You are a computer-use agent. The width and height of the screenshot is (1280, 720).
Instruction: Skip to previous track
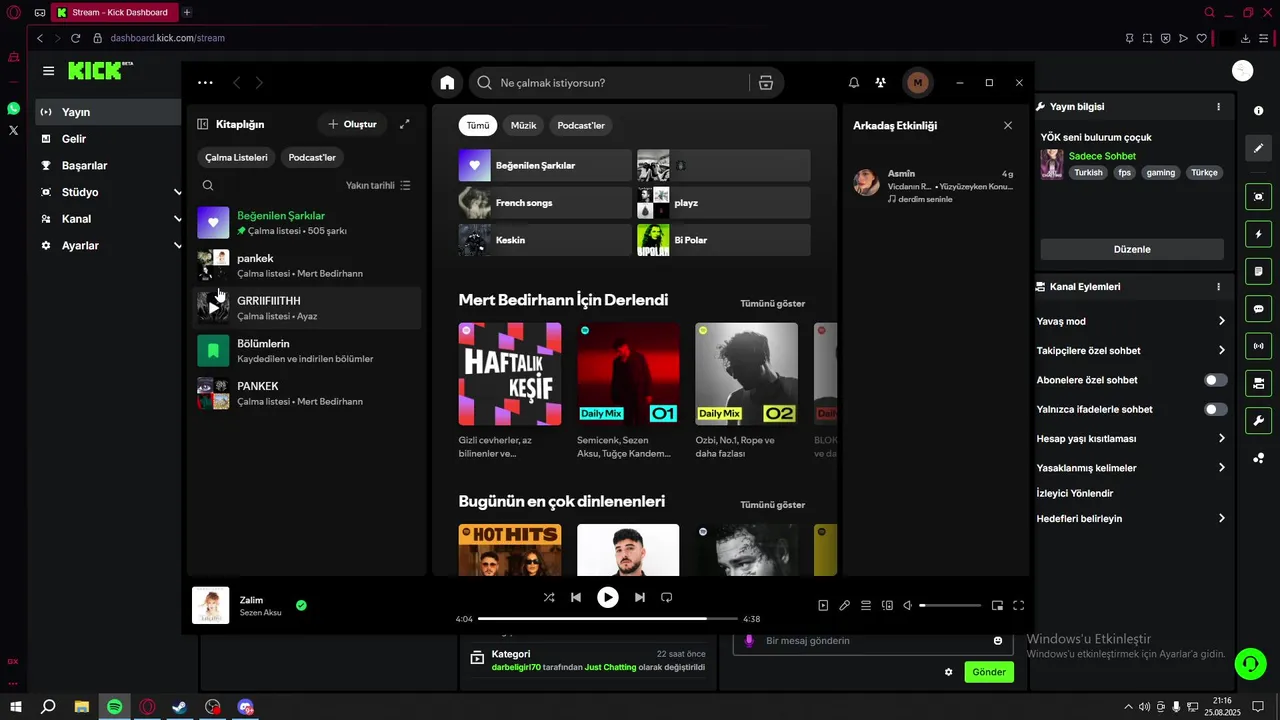576,597
